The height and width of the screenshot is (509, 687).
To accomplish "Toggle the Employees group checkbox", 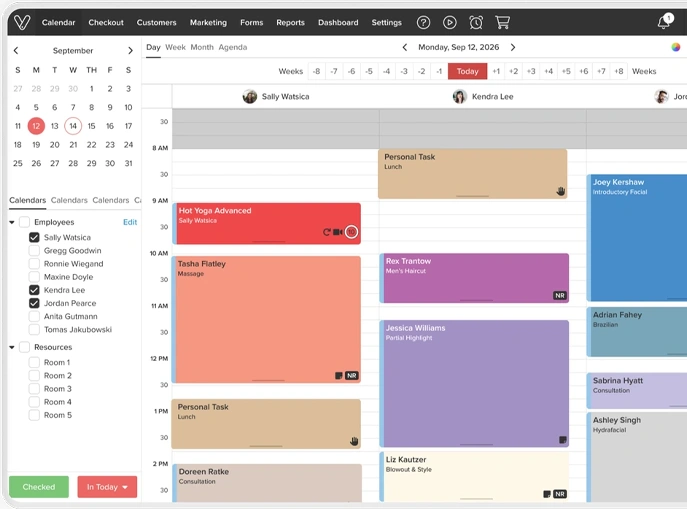I will click(x=25, y=222).
